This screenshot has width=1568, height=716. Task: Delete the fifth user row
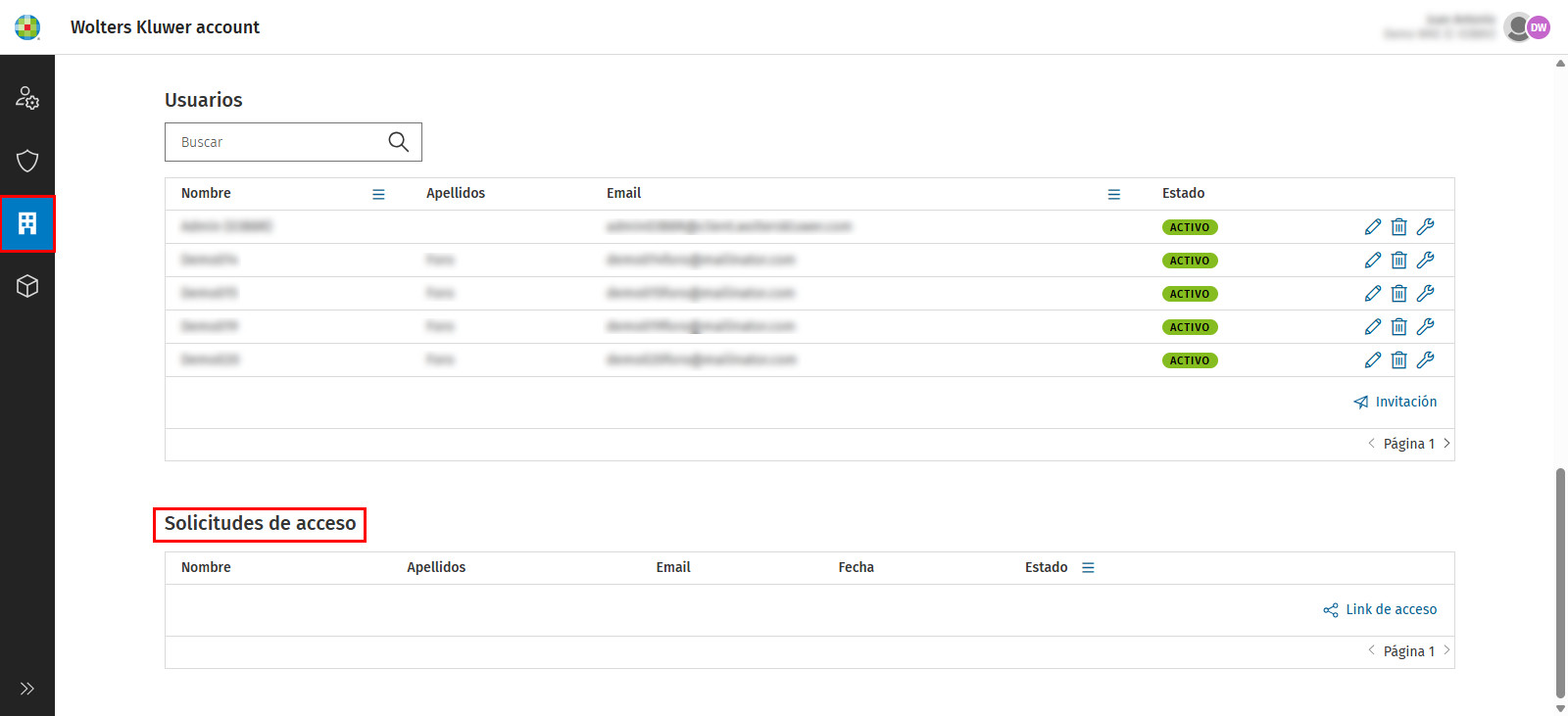[1399, 360]
